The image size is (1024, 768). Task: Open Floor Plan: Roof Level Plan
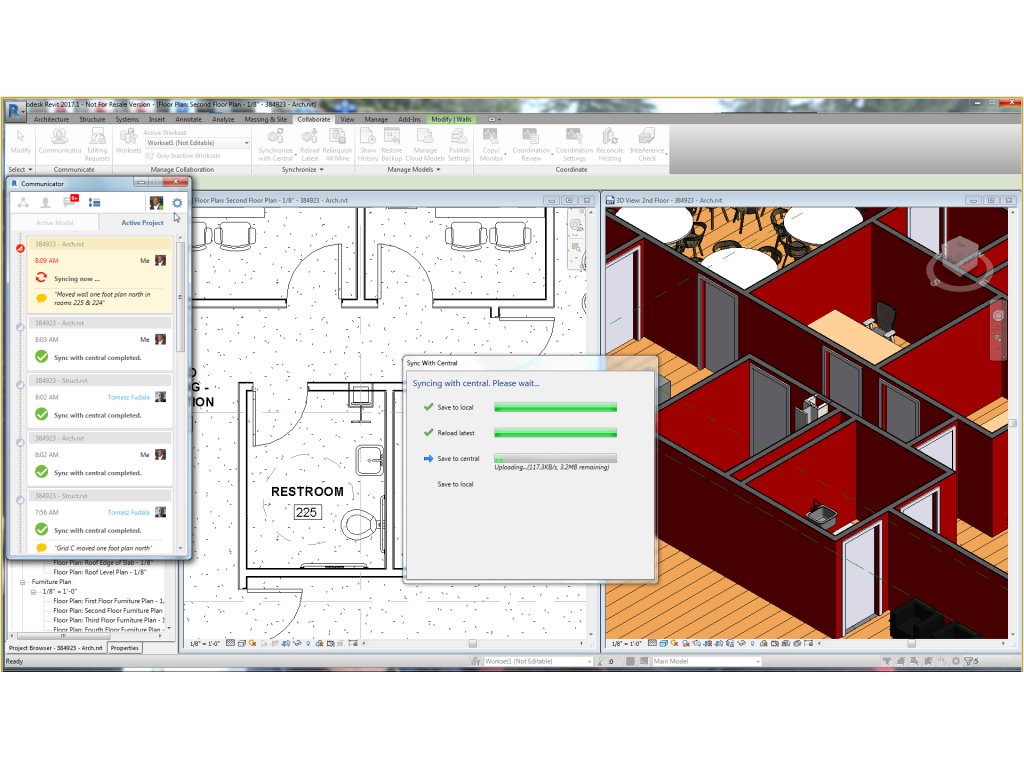pyautogui.click(x=99, y=572)
